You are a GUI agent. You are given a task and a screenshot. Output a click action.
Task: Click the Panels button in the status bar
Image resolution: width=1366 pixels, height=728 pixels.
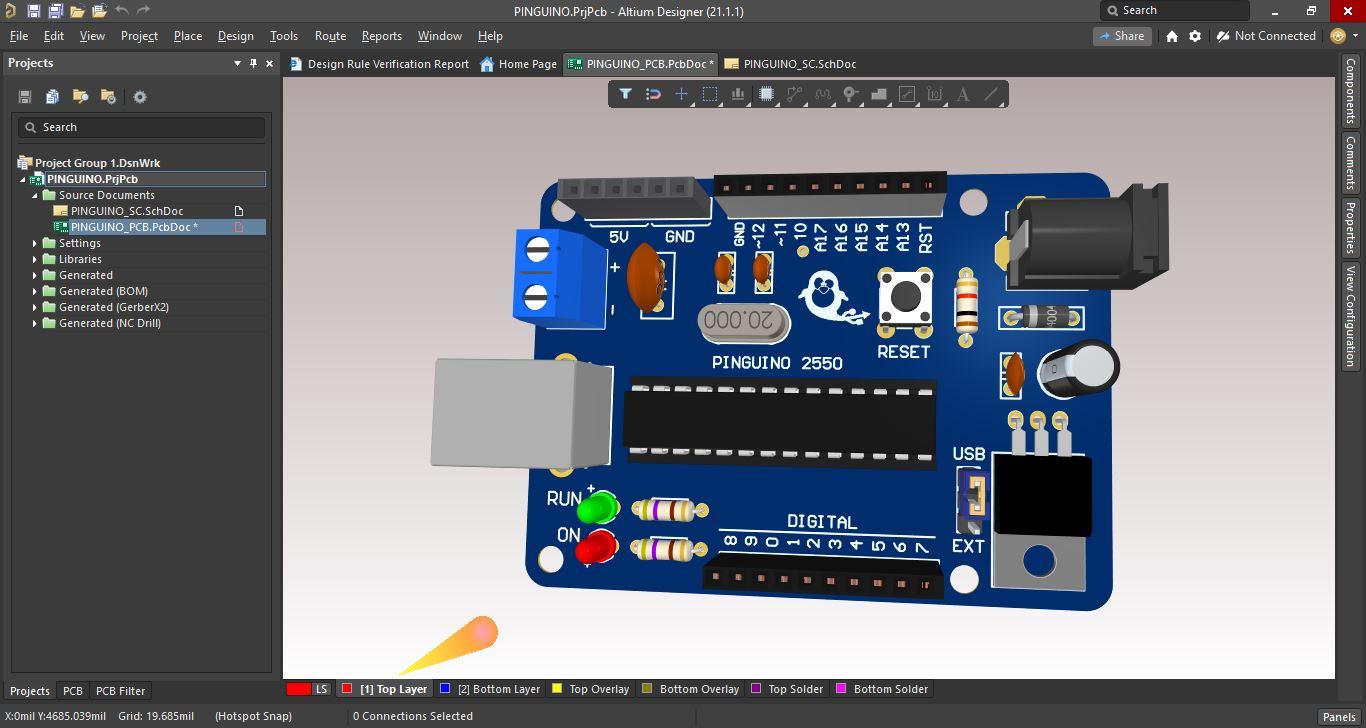click(x=1339, y=717)
